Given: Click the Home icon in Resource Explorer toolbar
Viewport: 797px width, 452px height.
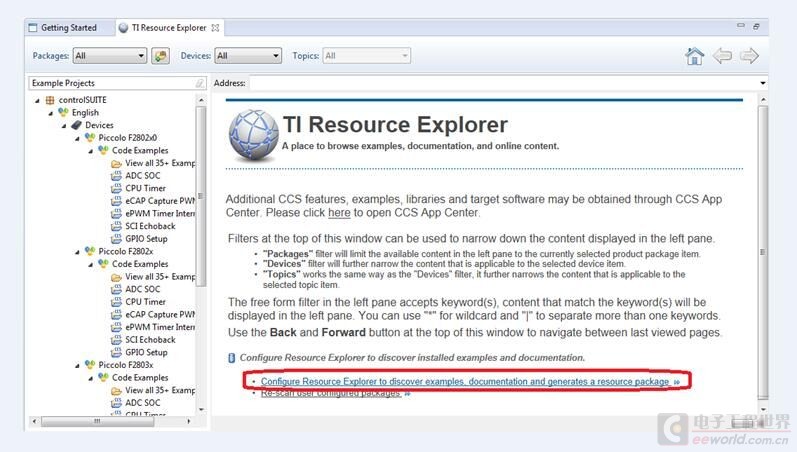Looking at the screenshot, I should click(x=694, y=55).
